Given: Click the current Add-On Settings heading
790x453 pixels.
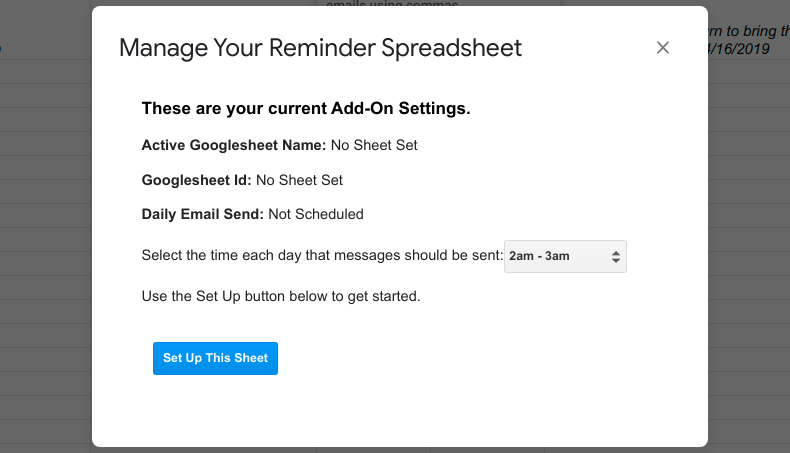Looking at the screenshot, I should [306, 108].
